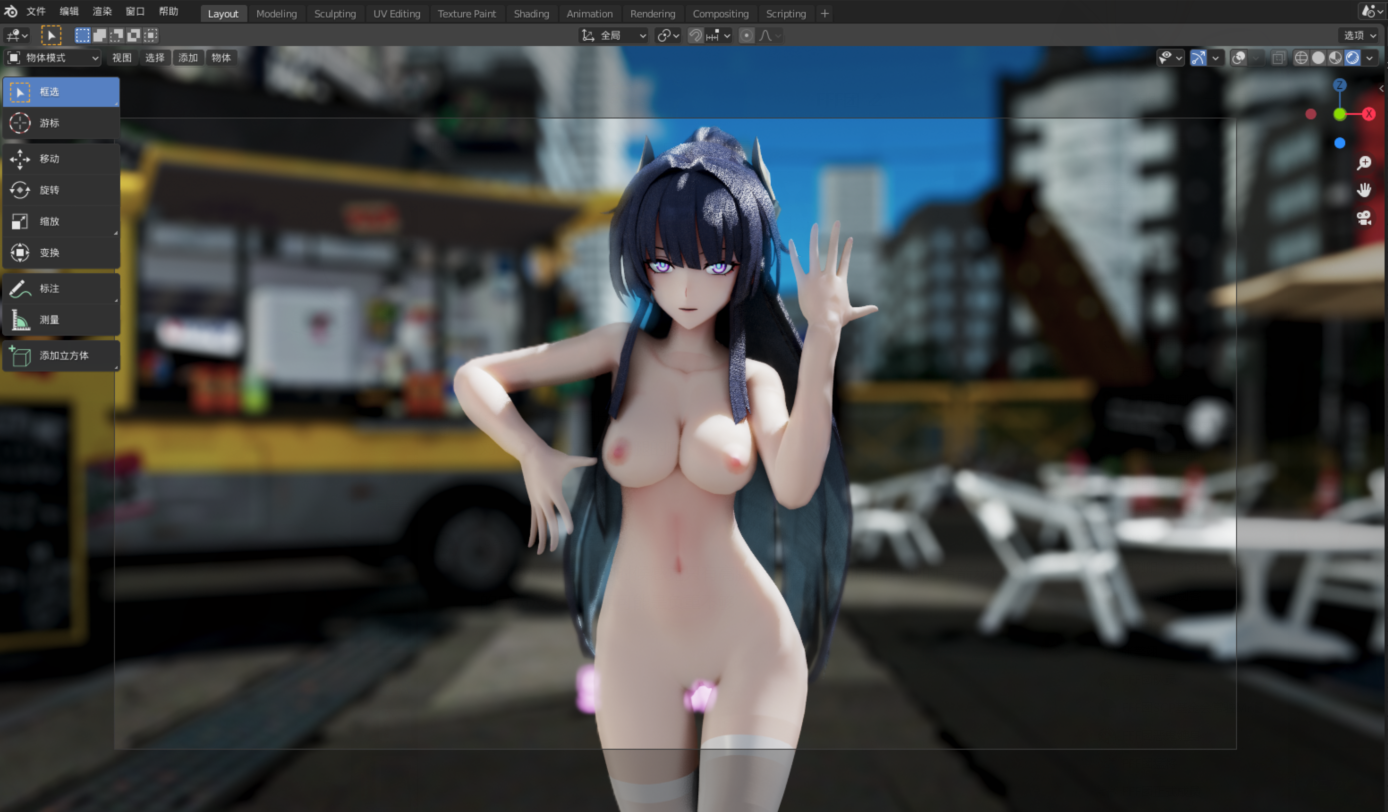
Task: Activate the Add Cube (添加立方体) tool
Action: tap(60, 355)
